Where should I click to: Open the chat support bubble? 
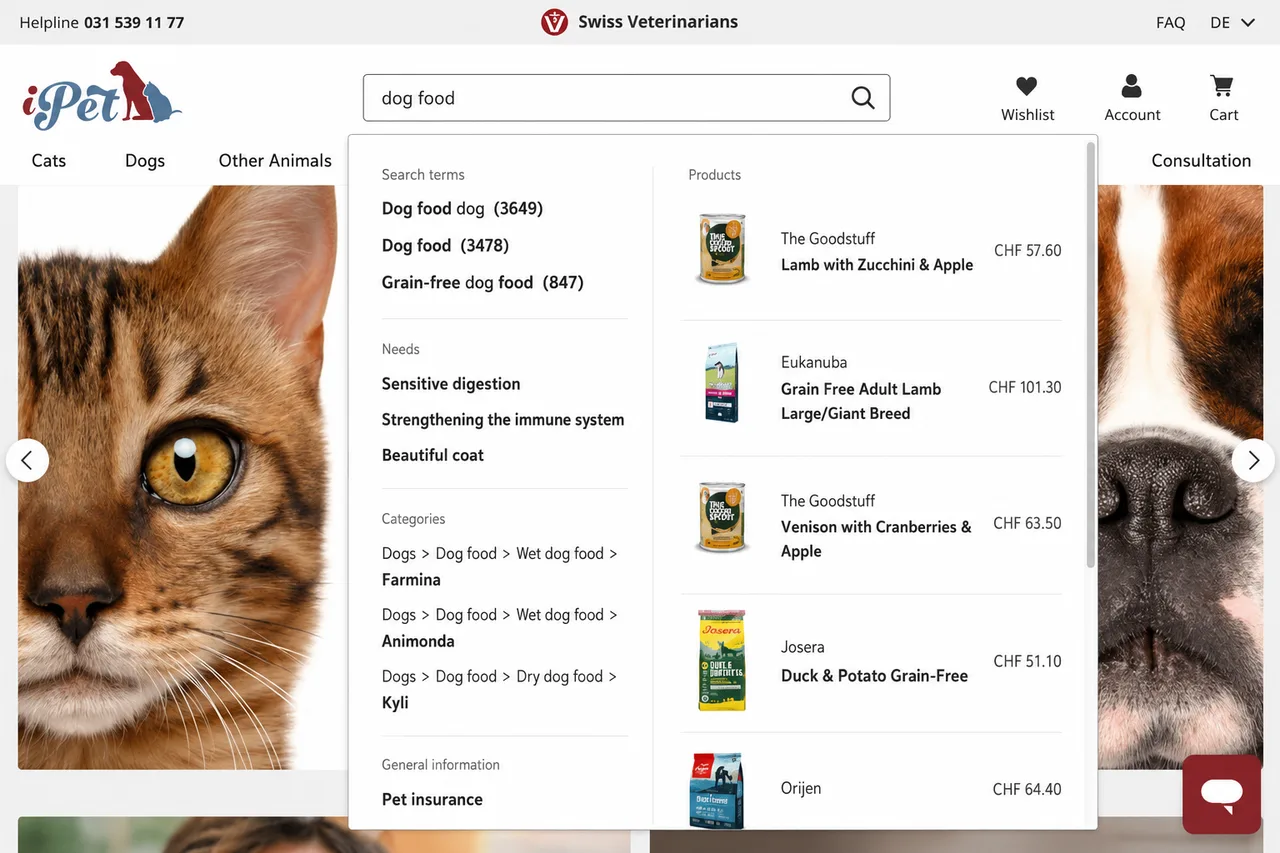[1221, 794]
